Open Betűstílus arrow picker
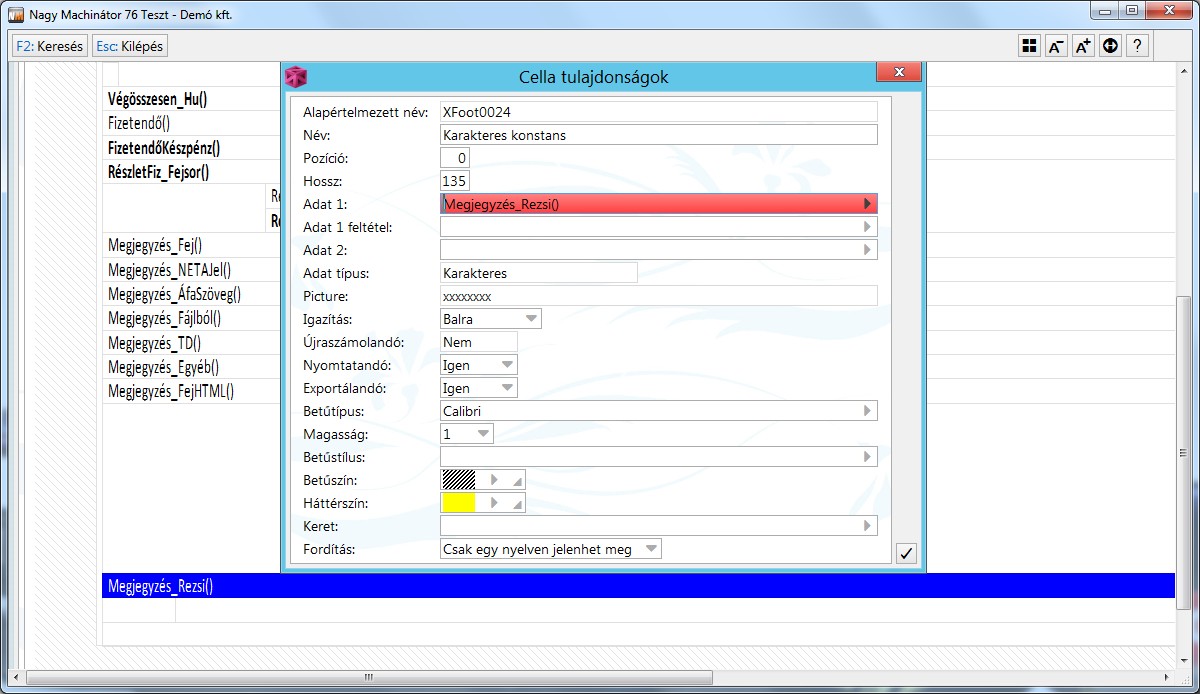Image resolution: width=1200 pixels, height=694 pixels. point(867,457)
